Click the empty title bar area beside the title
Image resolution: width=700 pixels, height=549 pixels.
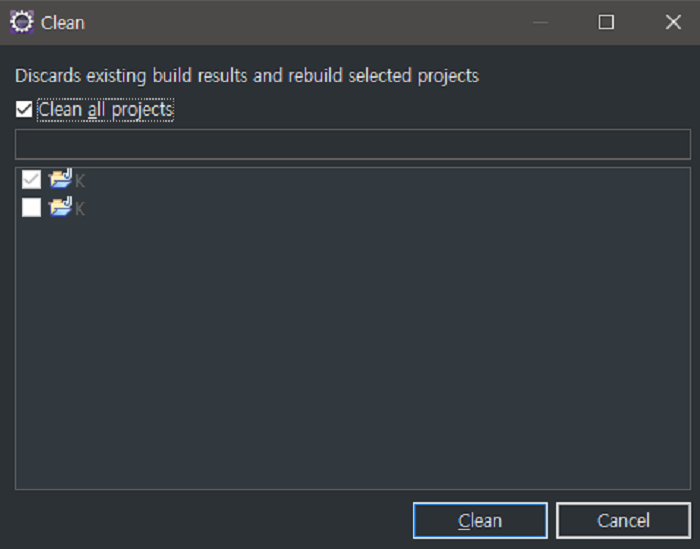pos(300,22)
